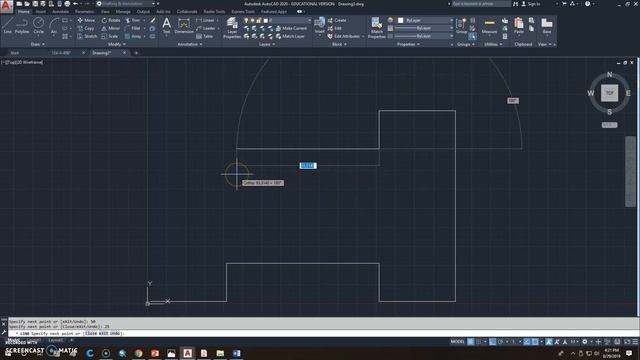The height and width of the screenshot is (360, 640).
Task: Toggle object snap in status bar
Action: [535, 342]
